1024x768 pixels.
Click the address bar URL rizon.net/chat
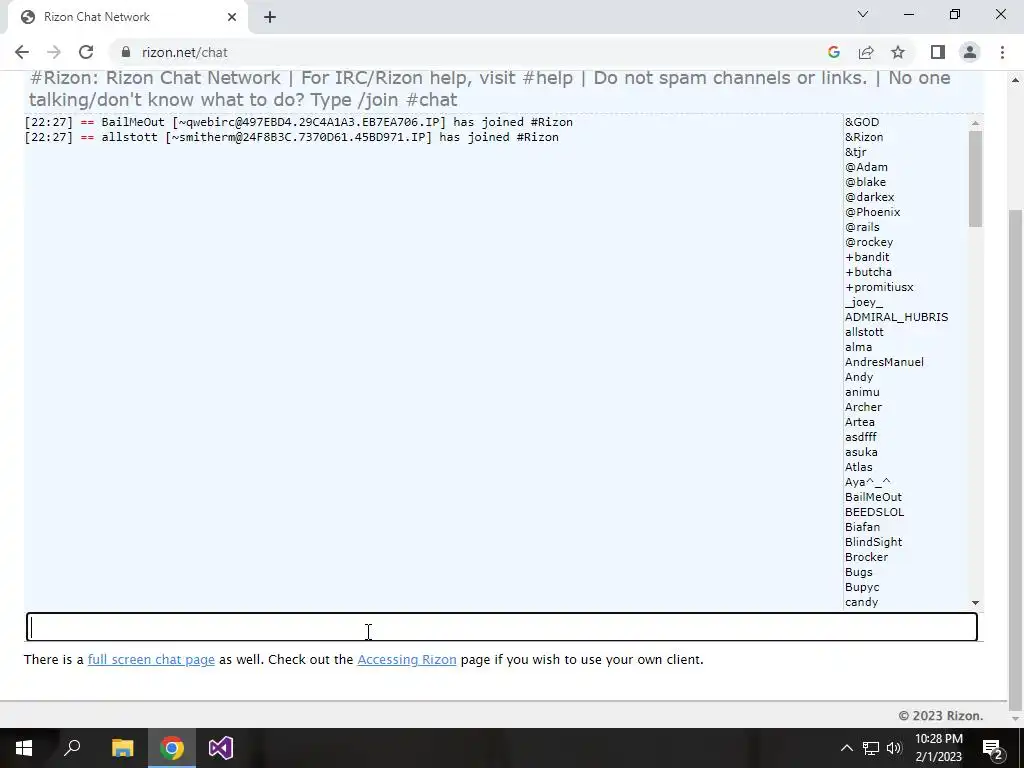point(185,52)
